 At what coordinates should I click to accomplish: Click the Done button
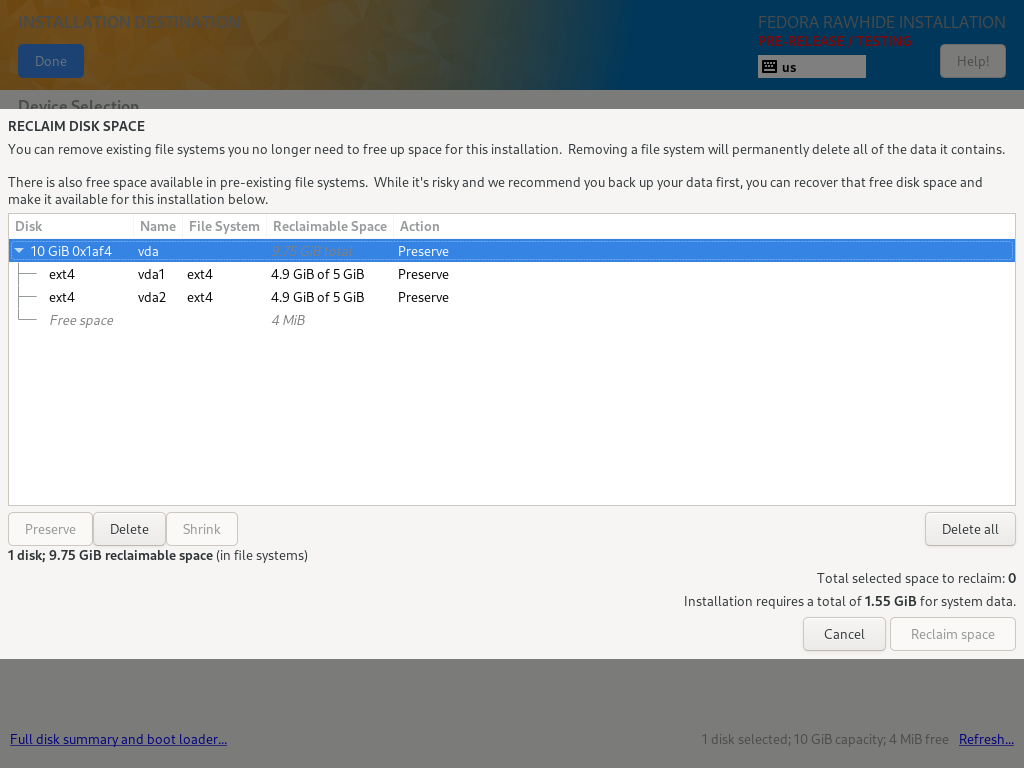point(51,61)
